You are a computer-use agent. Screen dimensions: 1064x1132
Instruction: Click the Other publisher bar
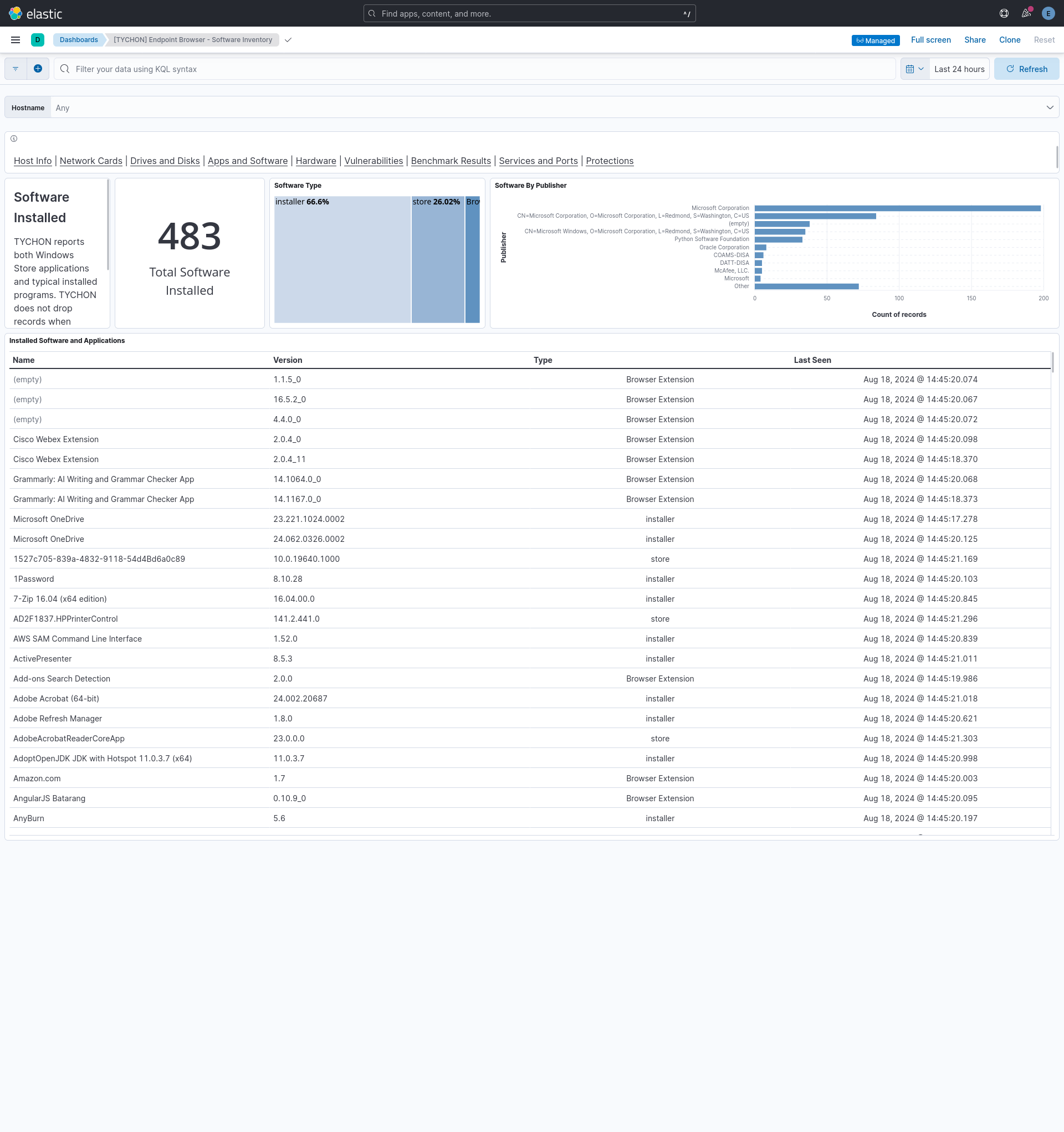pyautogui.click(x=806, y=286)
